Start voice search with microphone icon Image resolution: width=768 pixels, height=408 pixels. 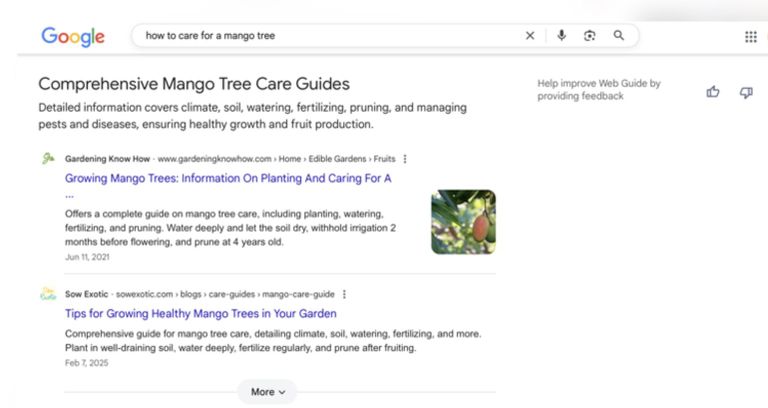click(x=561, y=36)
